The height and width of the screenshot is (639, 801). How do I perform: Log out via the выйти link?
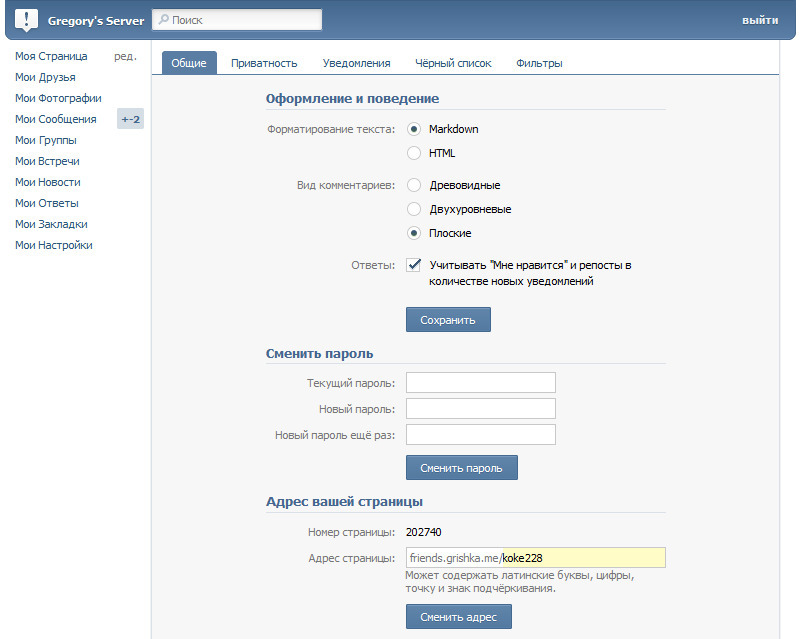click(760, 20)
